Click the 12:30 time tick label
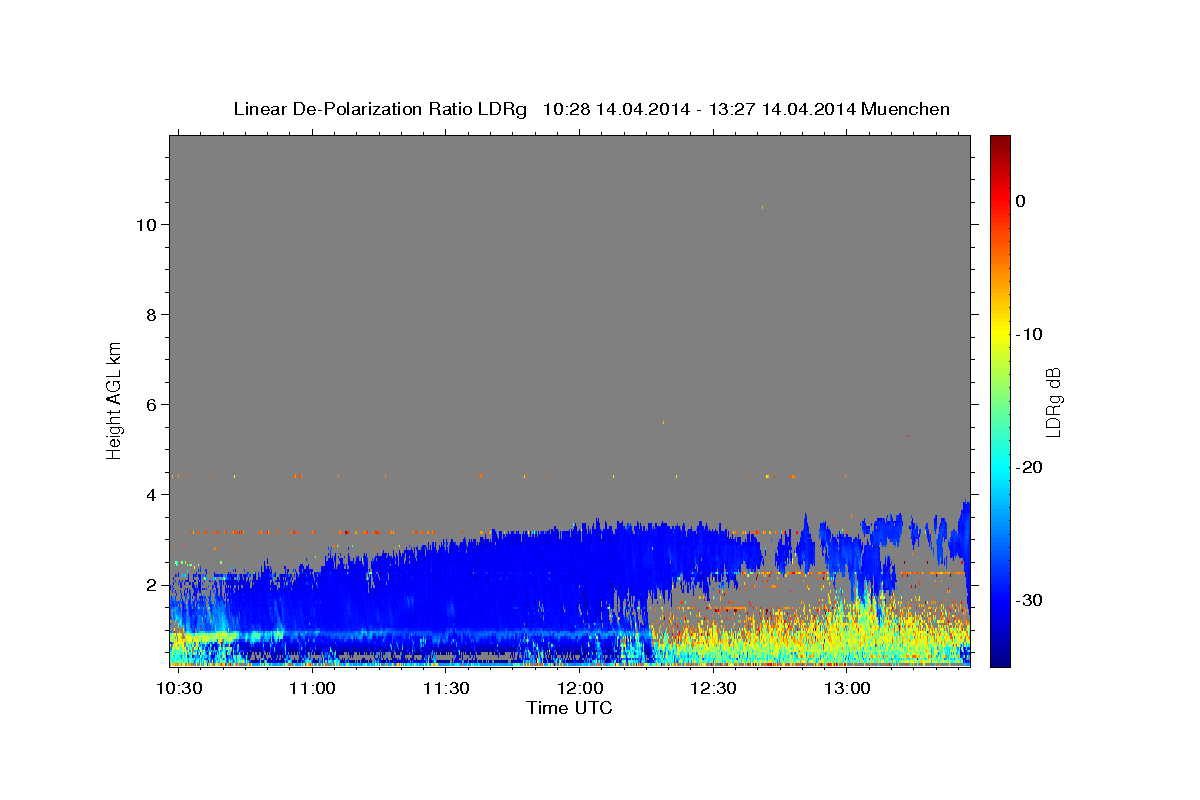The width and height of the screenshot is (1200, 800). click(x=714, y=689)
